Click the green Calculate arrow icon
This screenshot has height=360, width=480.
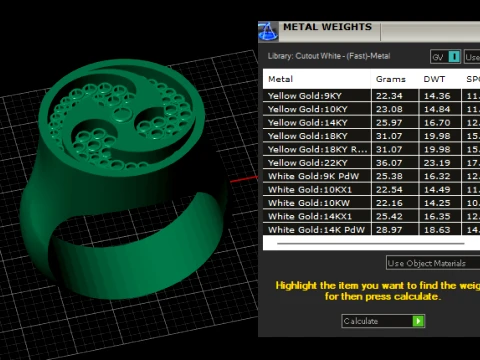418,321
